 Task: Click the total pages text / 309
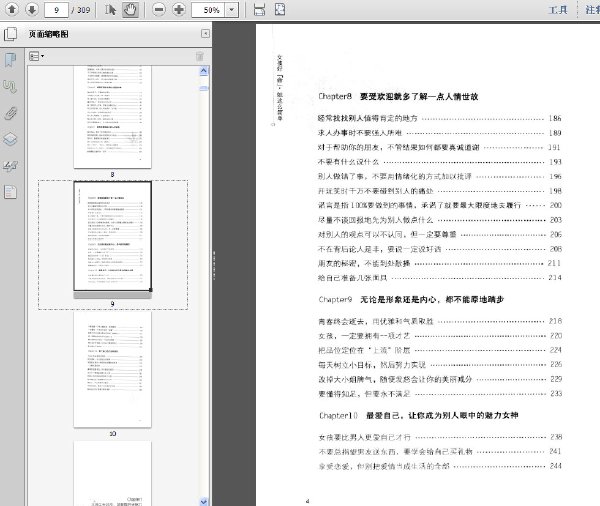click(81, 10)
